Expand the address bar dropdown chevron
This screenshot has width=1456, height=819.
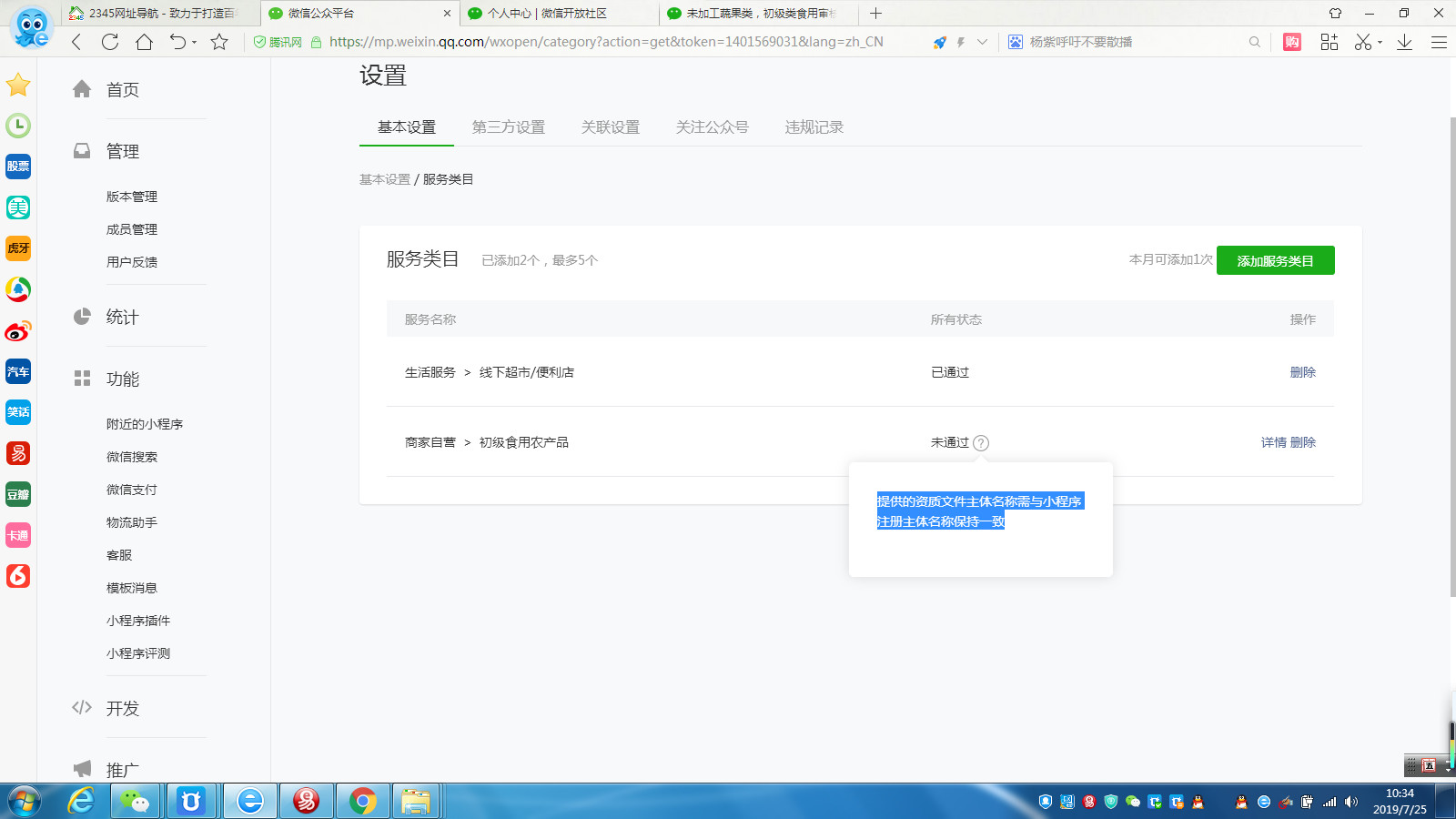(982, 42)
